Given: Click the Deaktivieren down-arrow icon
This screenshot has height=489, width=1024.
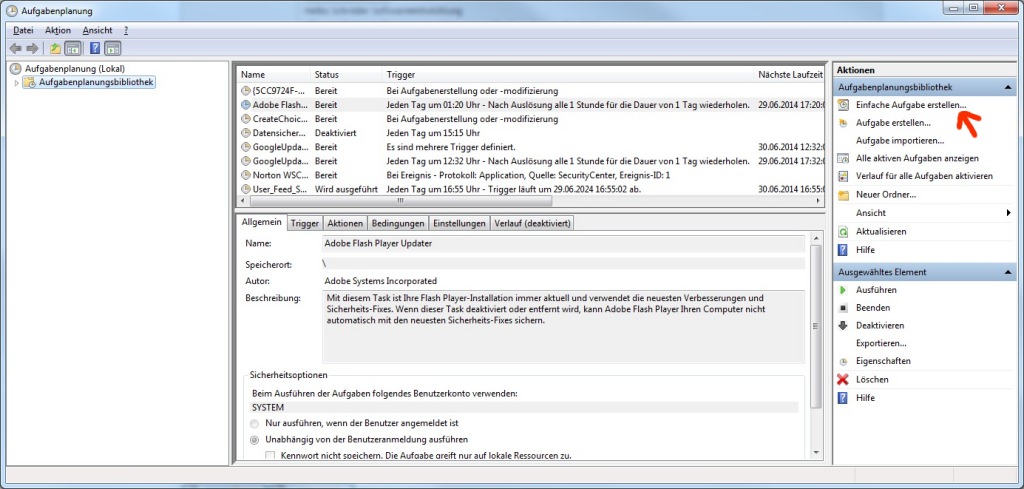Looking at the screenshot, I should point(844,326).
